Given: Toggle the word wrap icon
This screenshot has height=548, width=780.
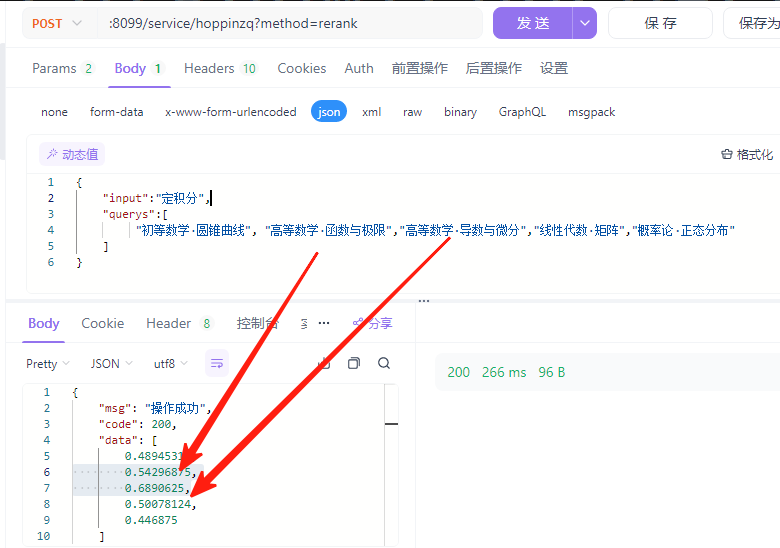Looking at the screenshot, I should coord(217,364).
